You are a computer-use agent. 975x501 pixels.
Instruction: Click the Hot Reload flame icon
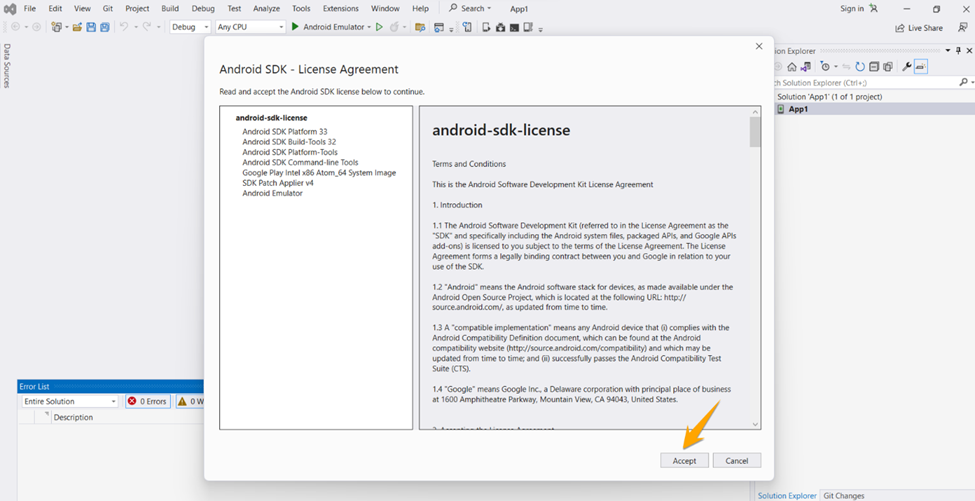click(x=394, y=27)
